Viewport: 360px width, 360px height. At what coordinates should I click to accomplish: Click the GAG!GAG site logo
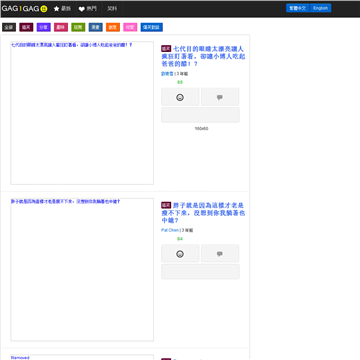pyautogui.click(x=24, y=9)
